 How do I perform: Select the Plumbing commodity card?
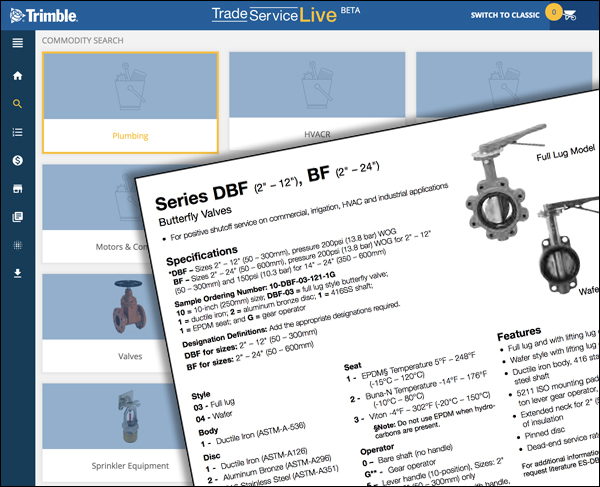point(130,103)
